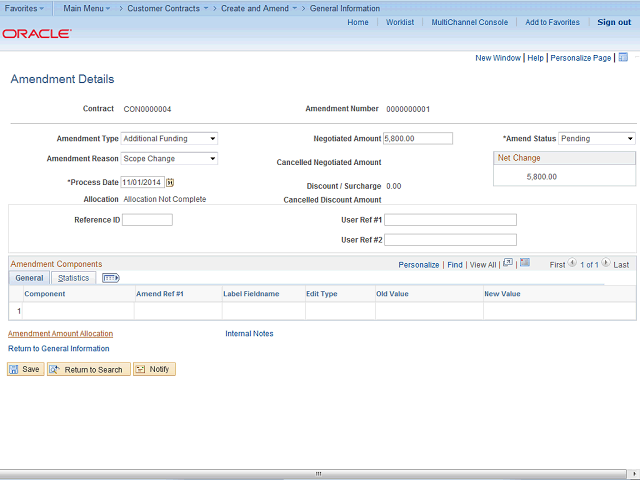Click Return to General Information link

pos(59,348)
